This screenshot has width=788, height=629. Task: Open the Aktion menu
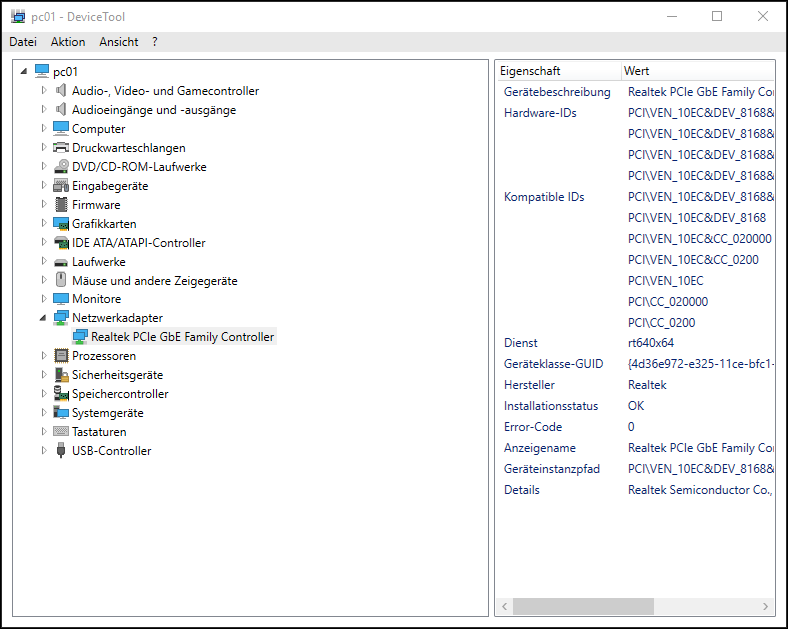[x=68, y=42]
